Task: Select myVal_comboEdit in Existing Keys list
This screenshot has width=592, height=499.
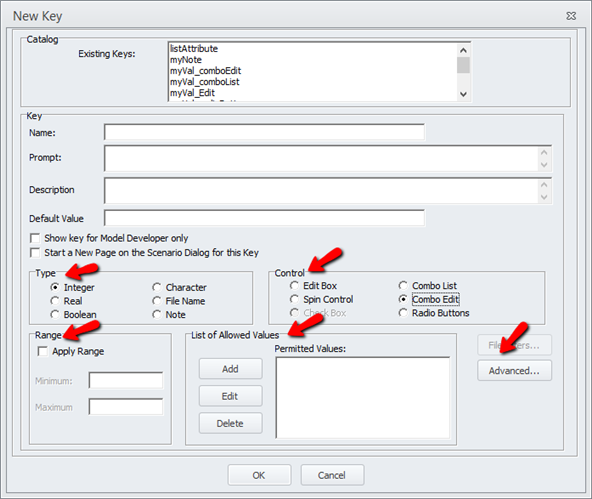Action: click(x=205, y=71)
